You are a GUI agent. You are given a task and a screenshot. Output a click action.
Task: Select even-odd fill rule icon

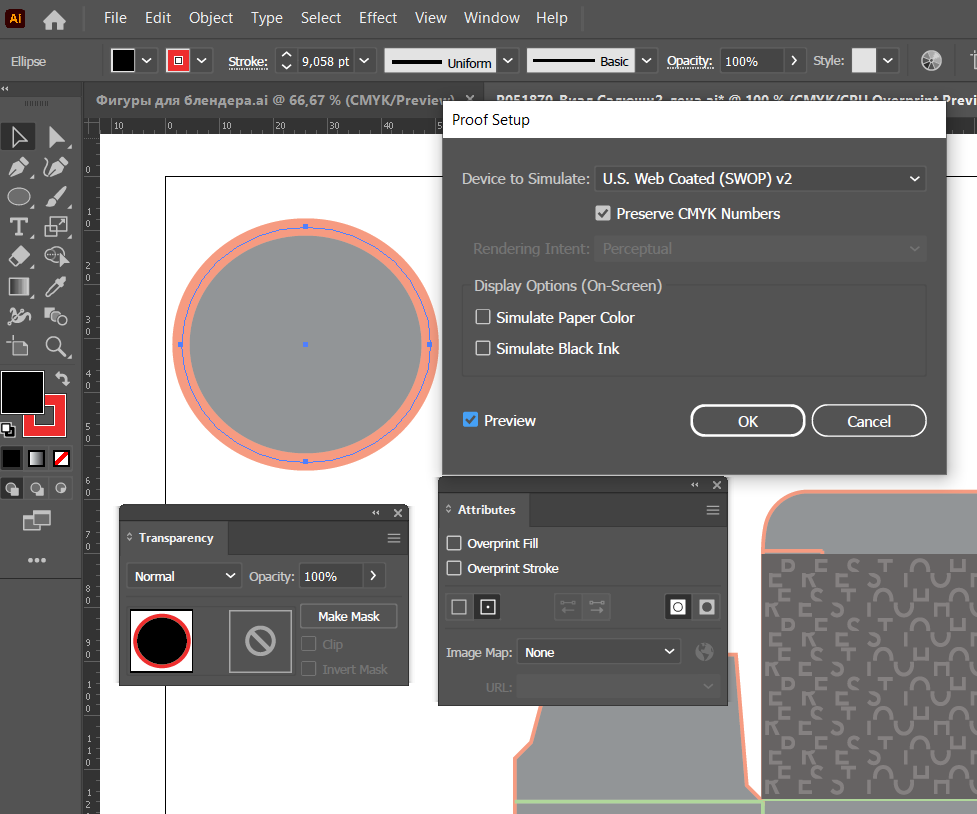coord(707,607)
